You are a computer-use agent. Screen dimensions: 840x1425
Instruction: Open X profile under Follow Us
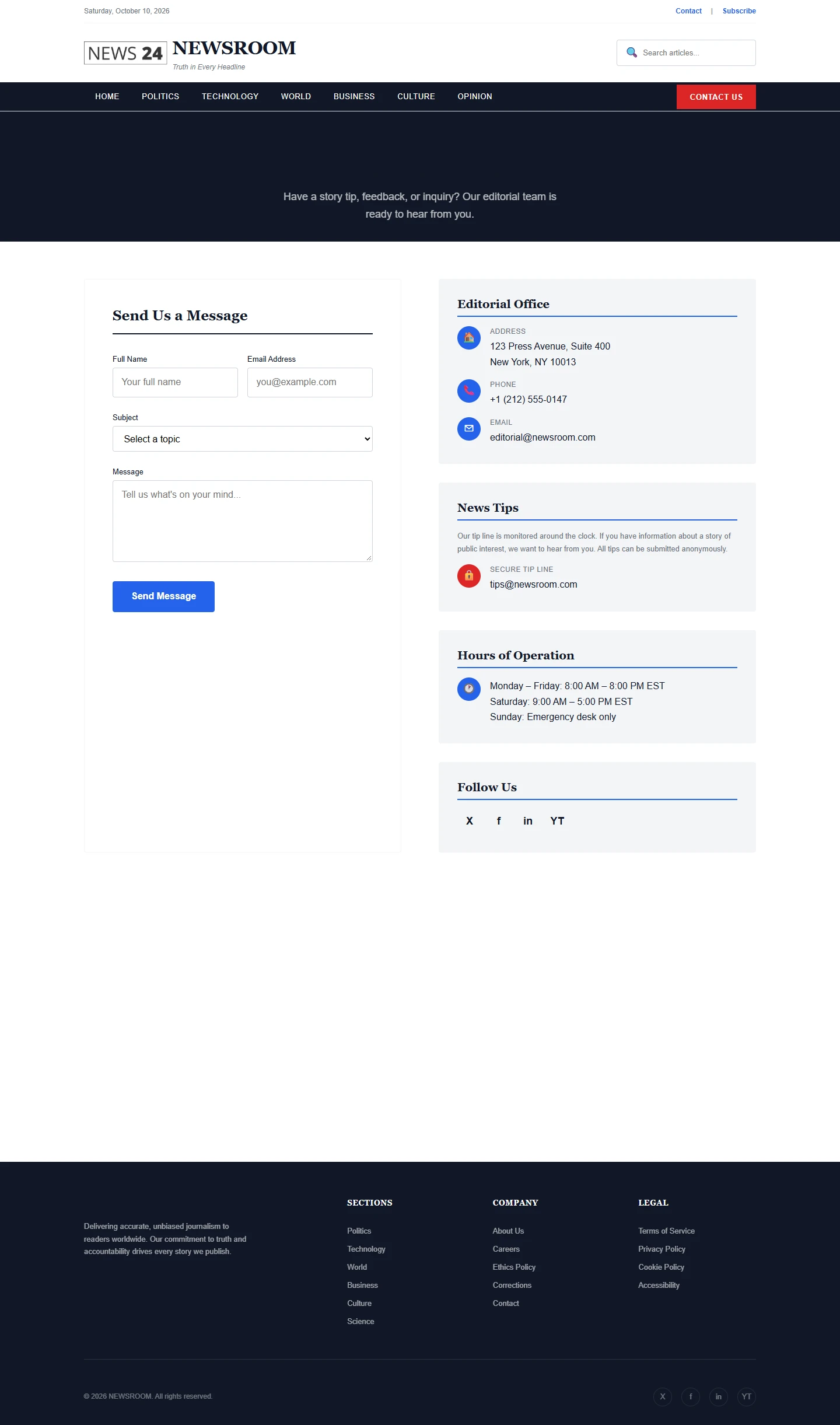point(470,821)
